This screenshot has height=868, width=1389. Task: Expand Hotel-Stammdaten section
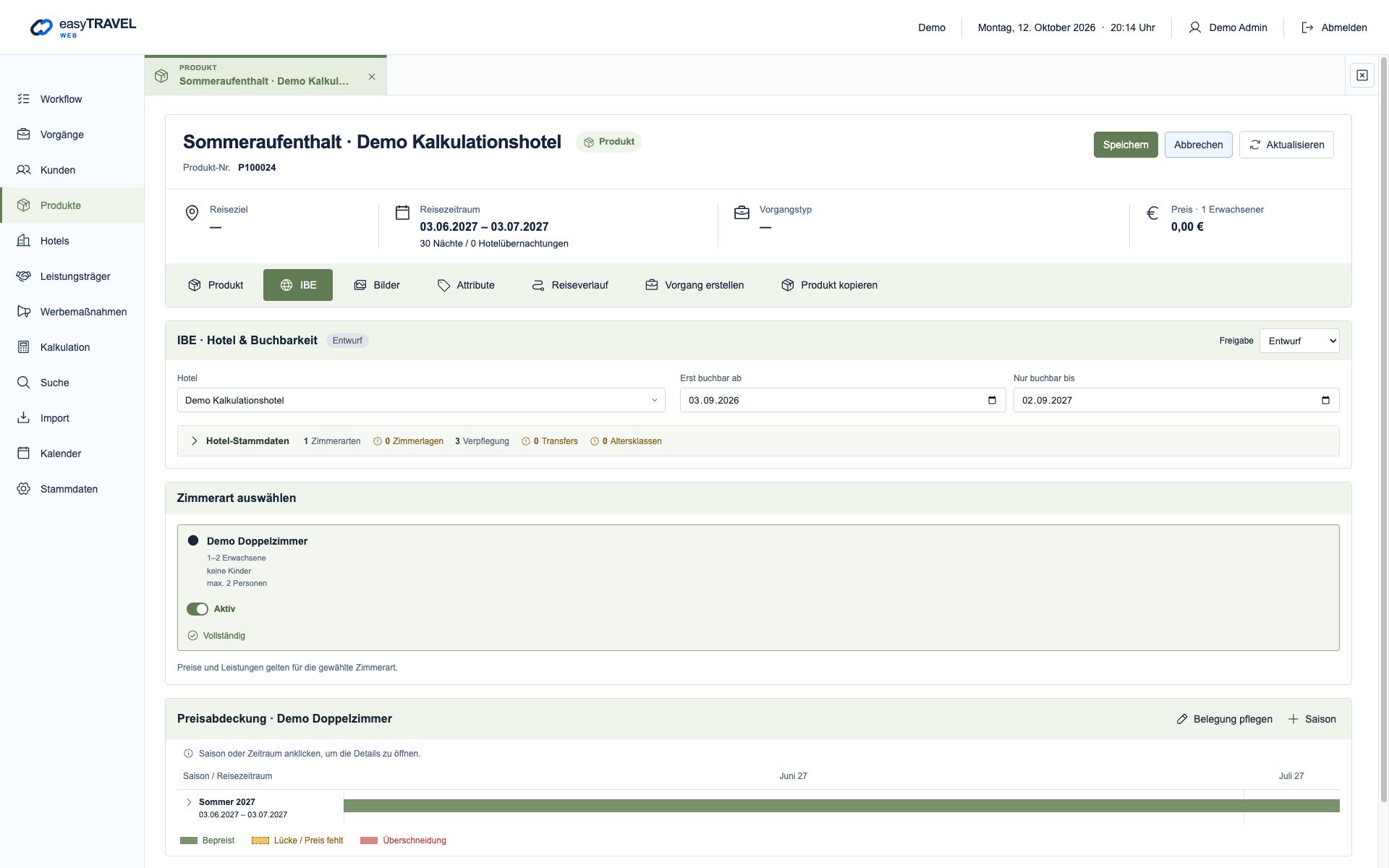[195, 441]
